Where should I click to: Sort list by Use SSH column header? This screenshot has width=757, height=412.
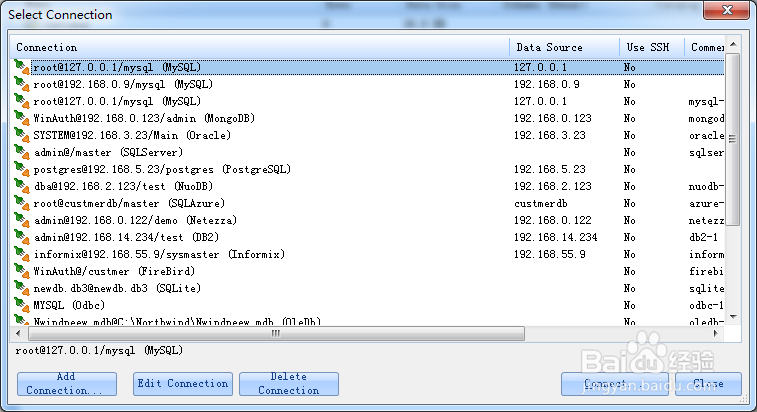click(x=652, y=47)
